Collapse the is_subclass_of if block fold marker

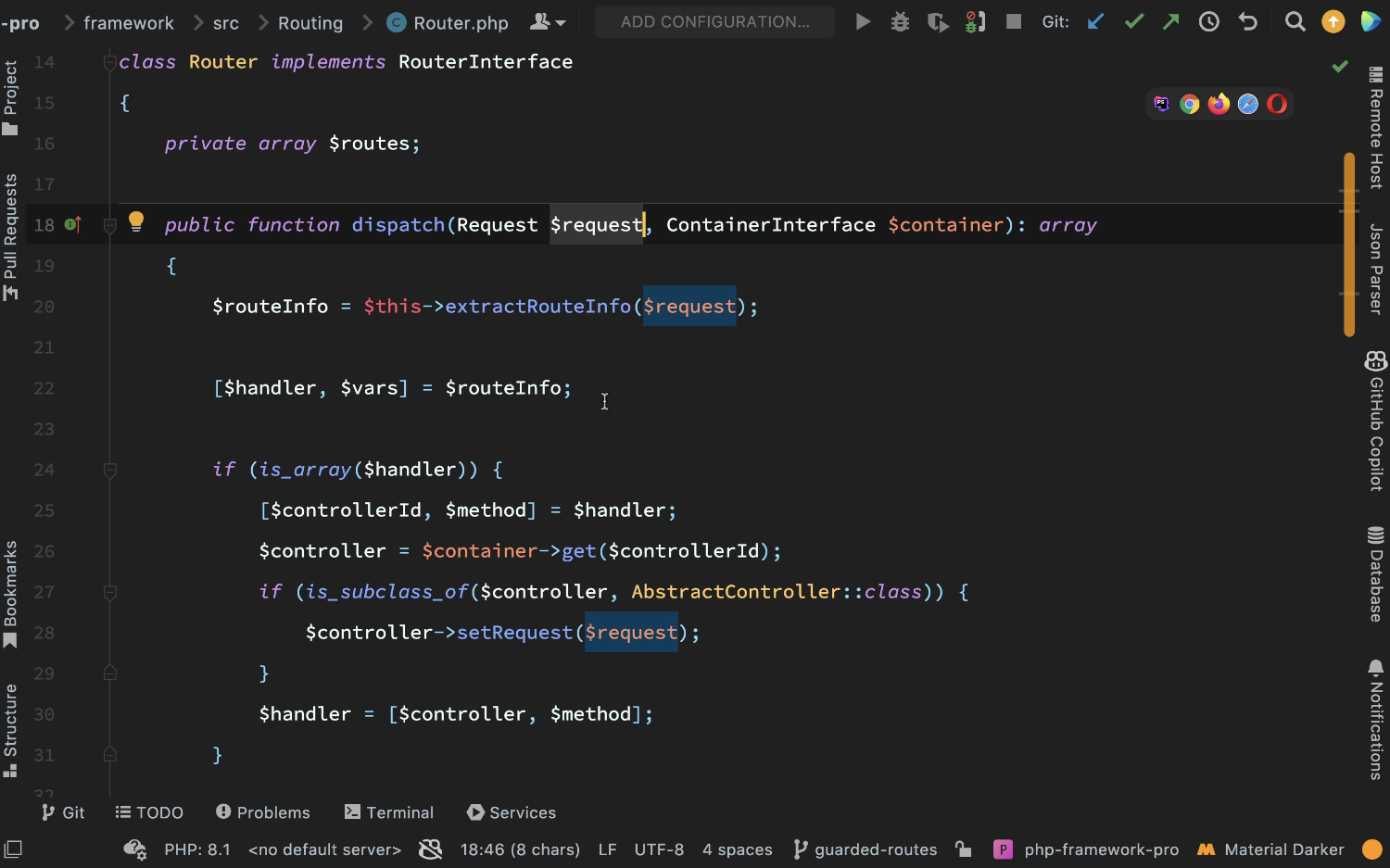pos(109,592)
